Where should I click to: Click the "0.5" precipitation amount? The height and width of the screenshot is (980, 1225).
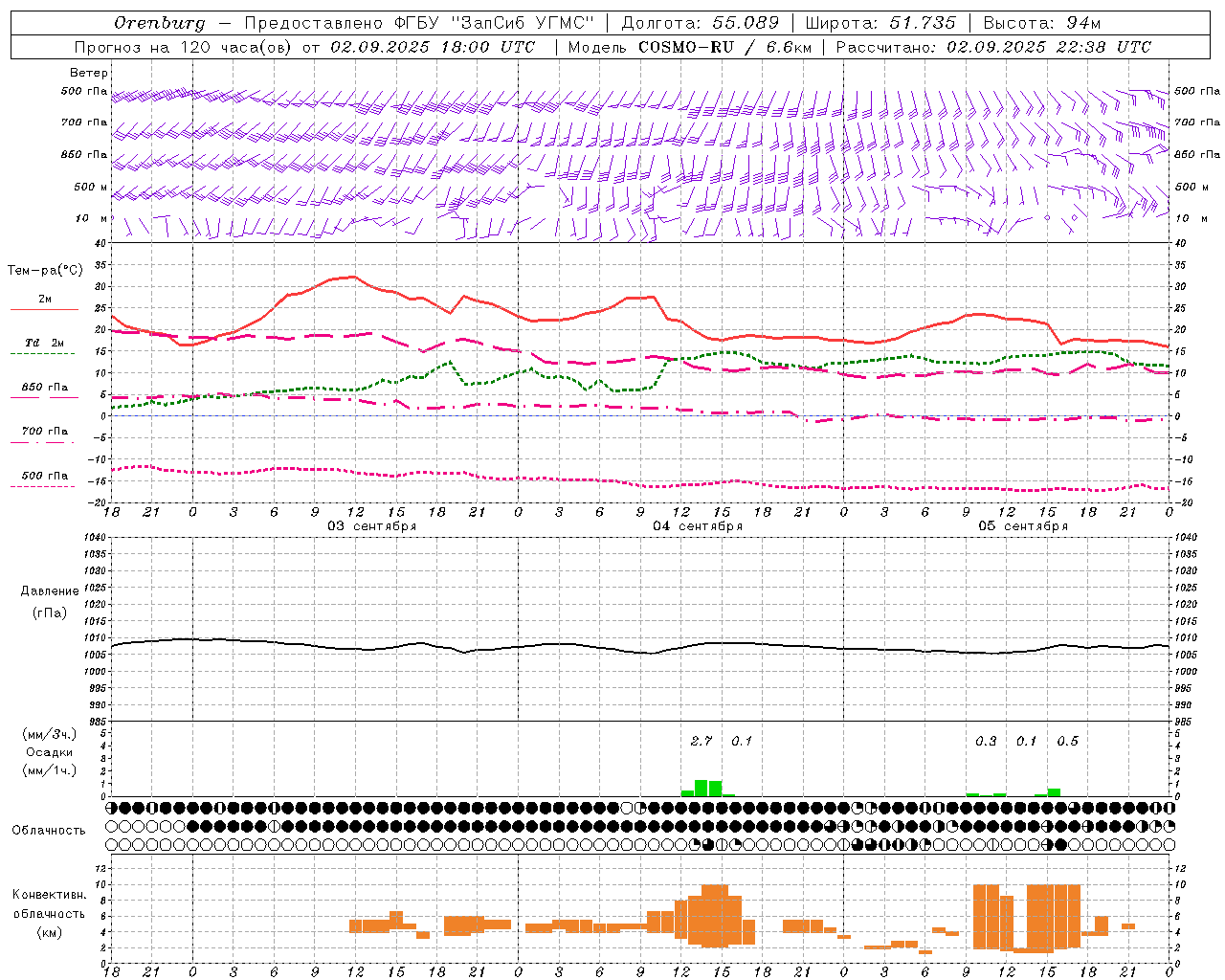[x=1067, y=741]
